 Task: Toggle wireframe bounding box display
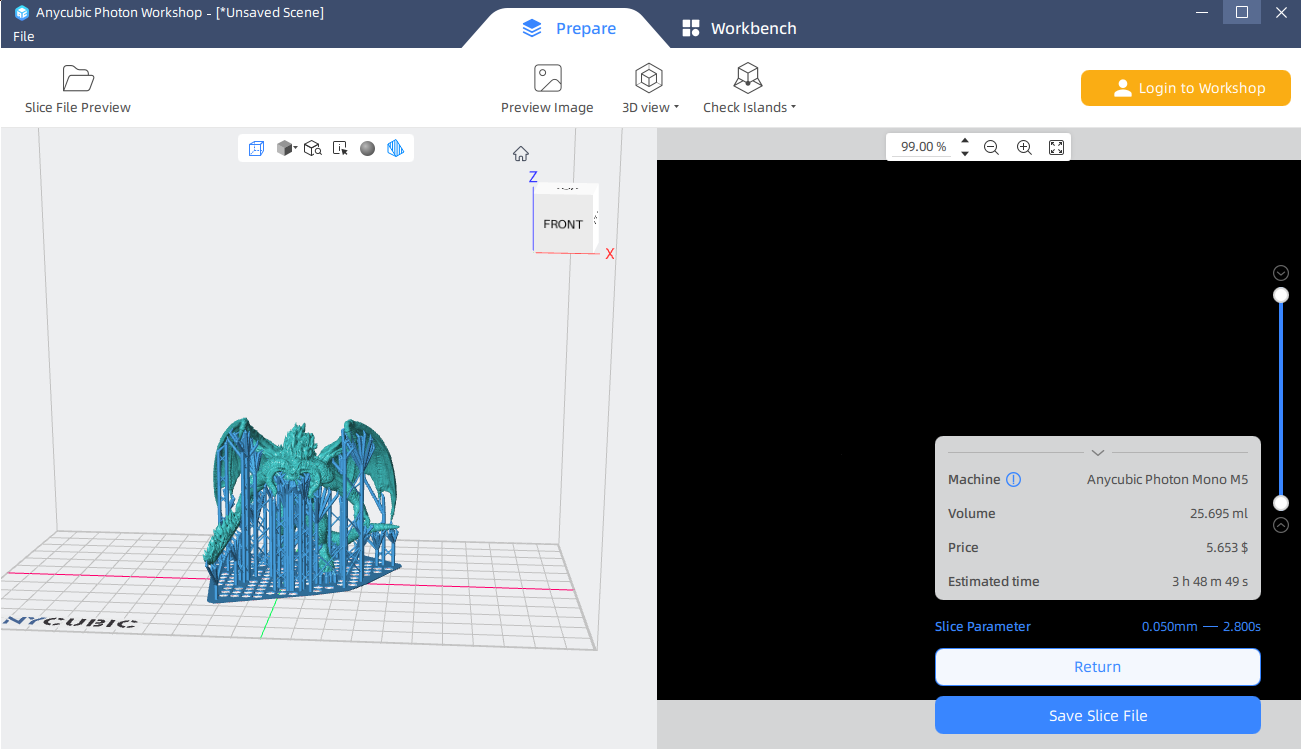point(257,148)
